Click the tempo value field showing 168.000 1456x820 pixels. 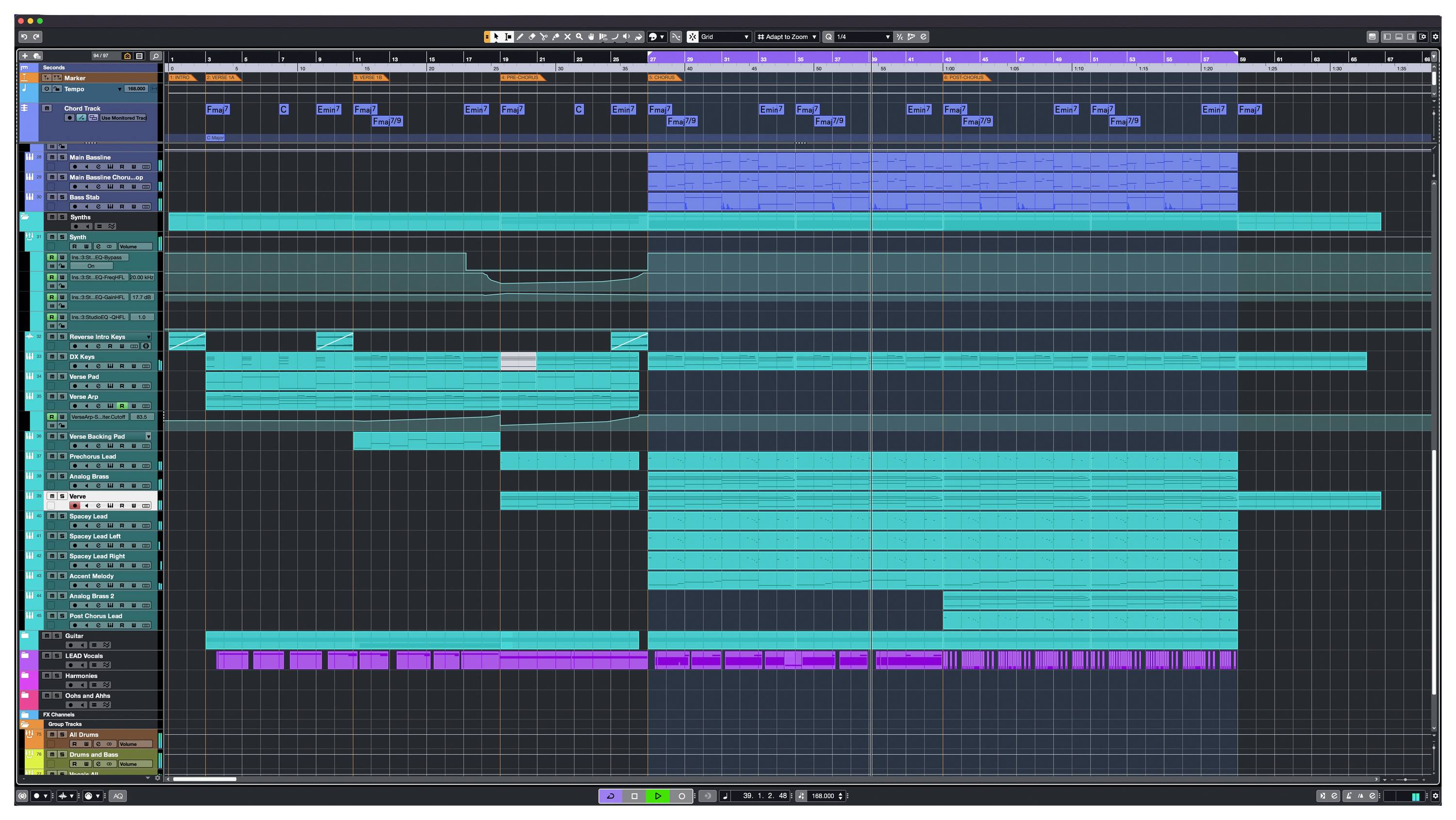136,89
